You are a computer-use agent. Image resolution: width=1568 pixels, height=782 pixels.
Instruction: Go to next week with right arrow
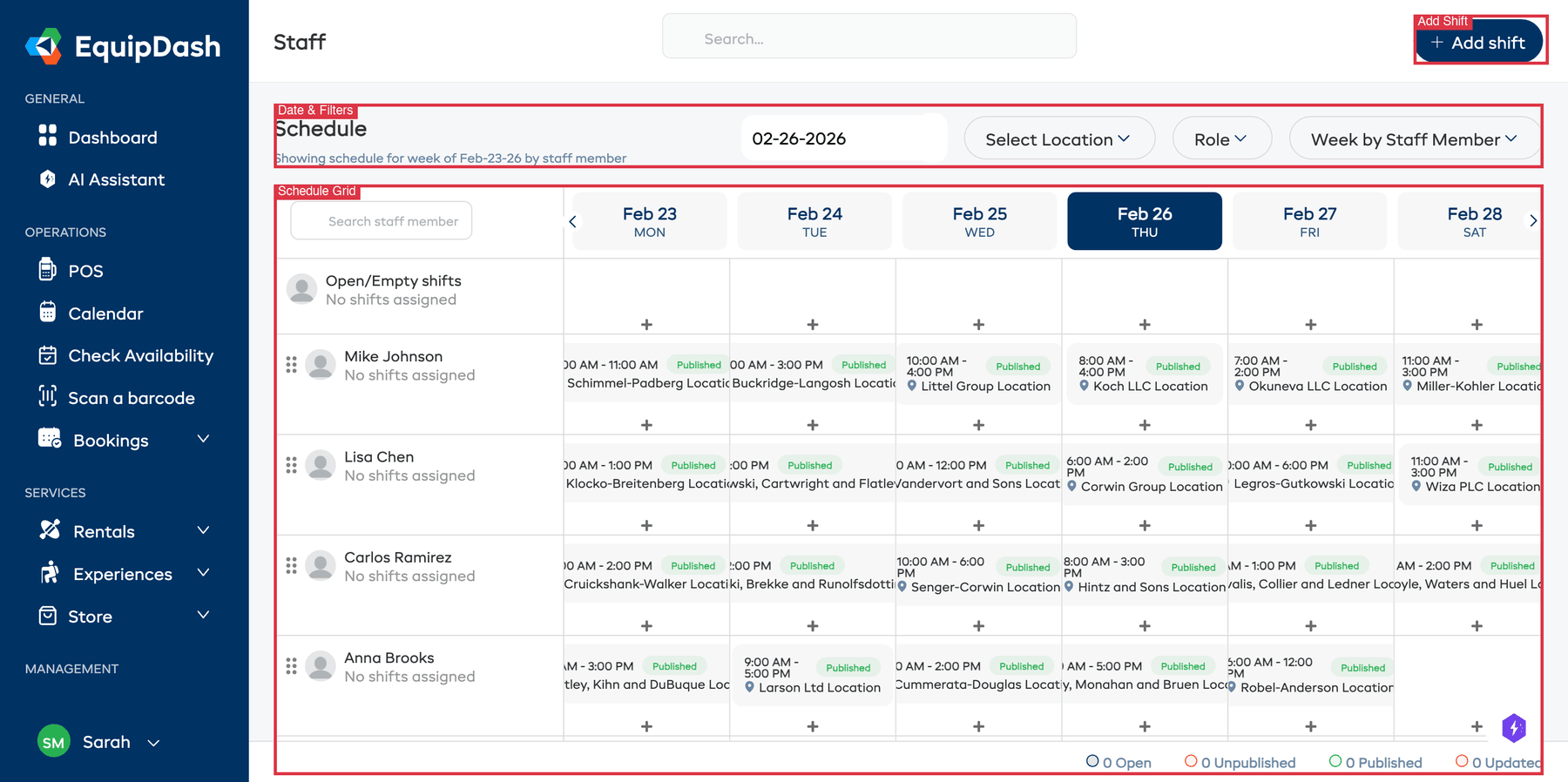[x=1533, y=221]
